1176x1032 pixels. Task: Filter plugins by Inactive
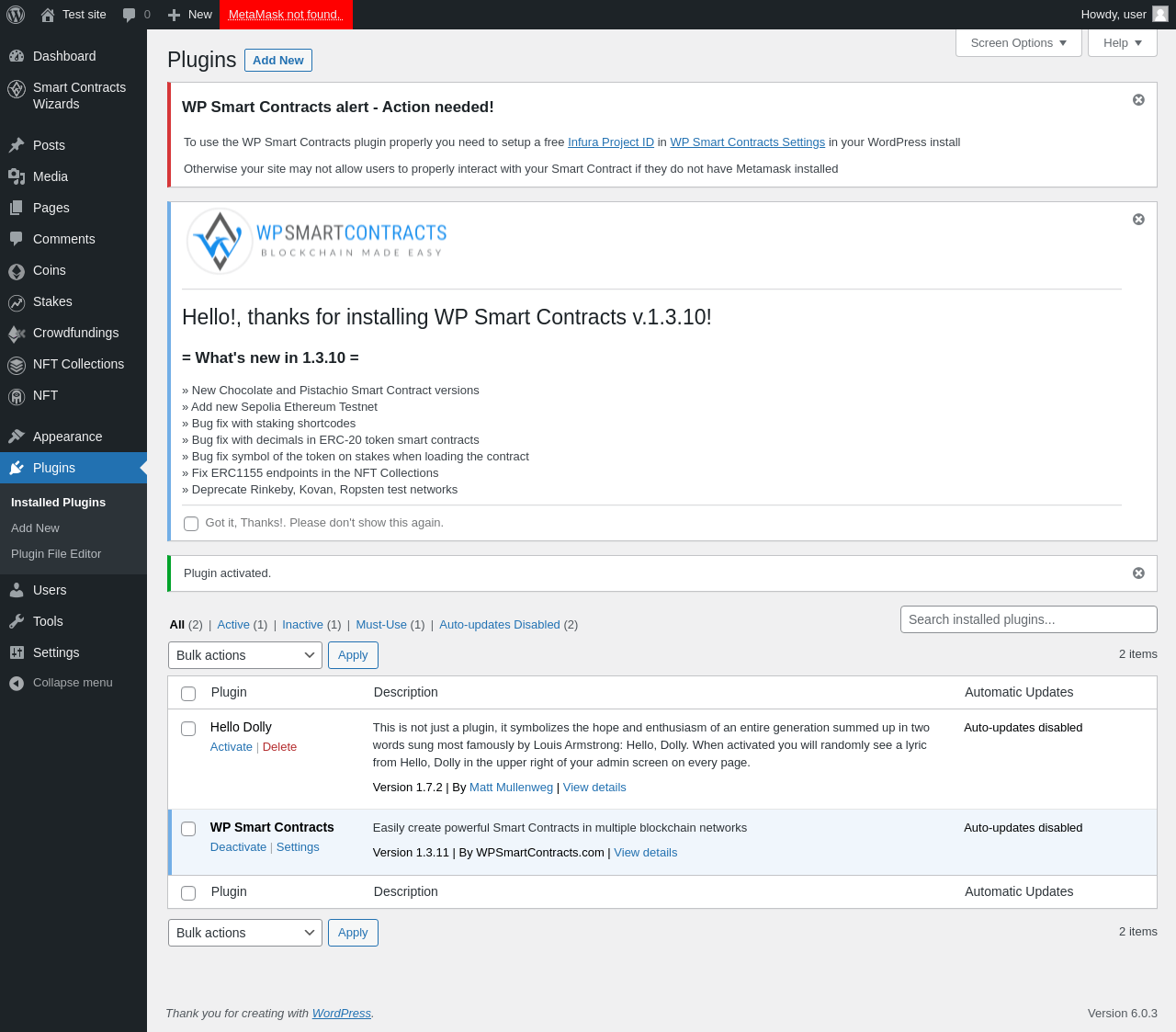tap(302, 625)
